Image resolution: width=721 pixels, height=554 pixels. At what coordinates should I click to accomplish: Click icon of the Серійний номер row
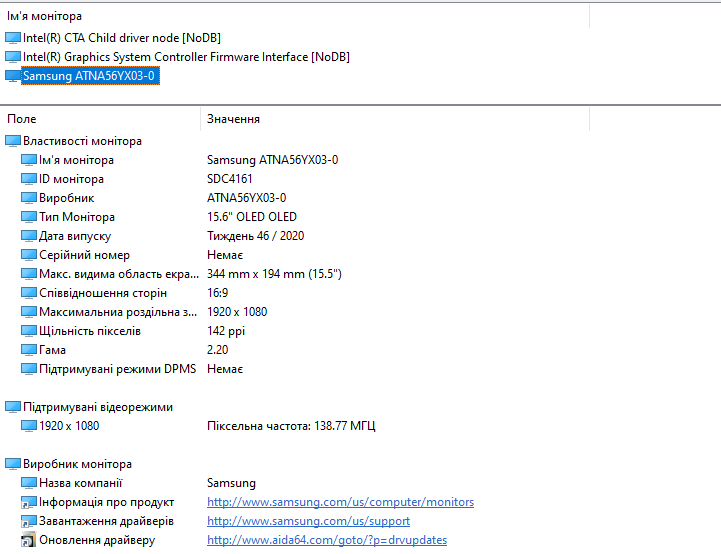point(29,255)
